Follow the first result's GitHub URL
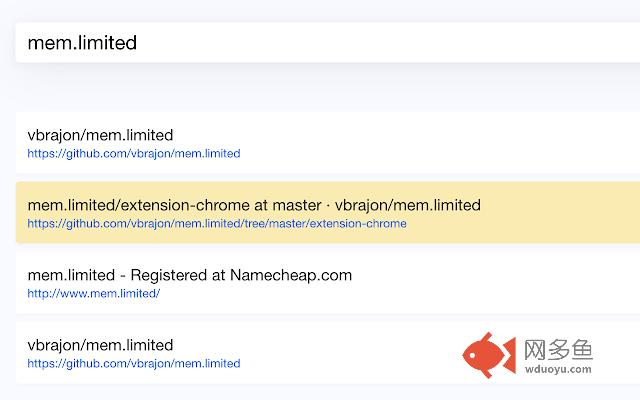 point(134,154)
